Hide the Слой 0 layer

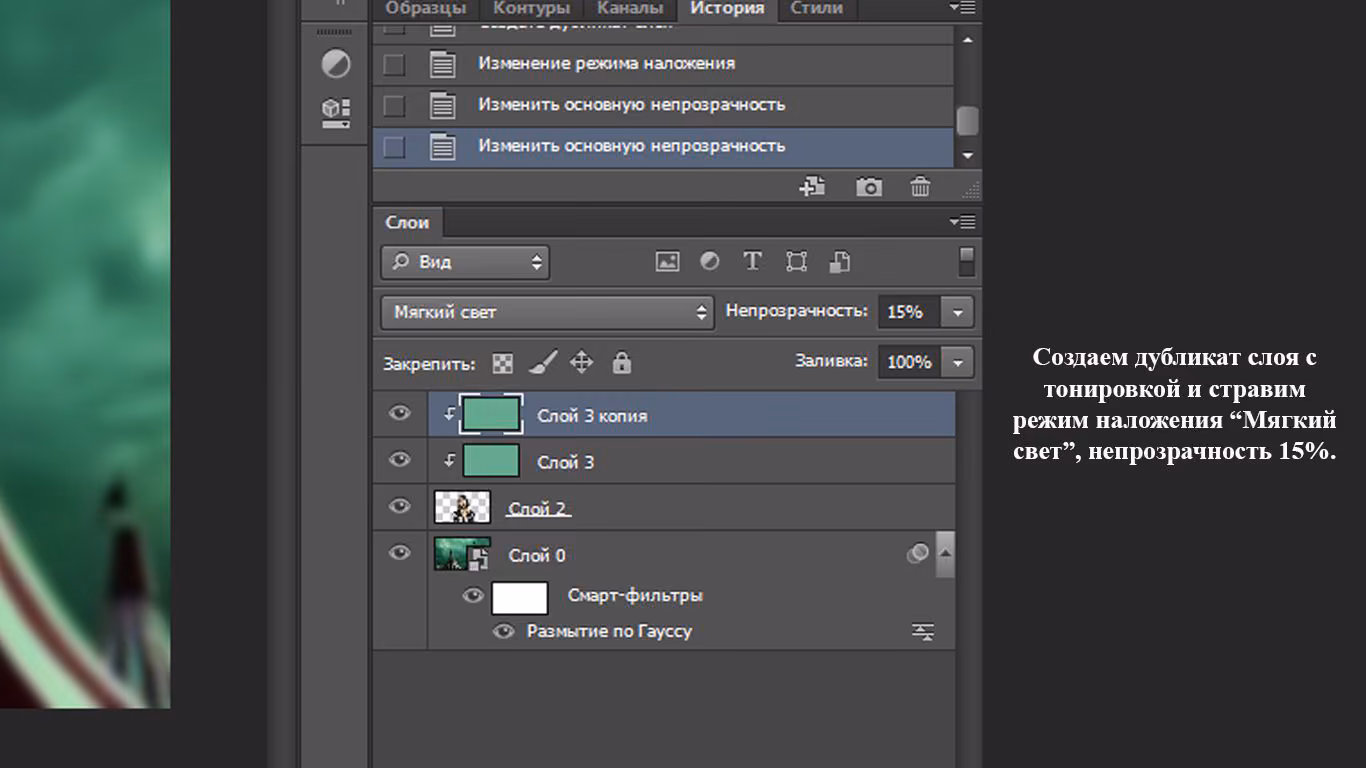pos(400,552)
